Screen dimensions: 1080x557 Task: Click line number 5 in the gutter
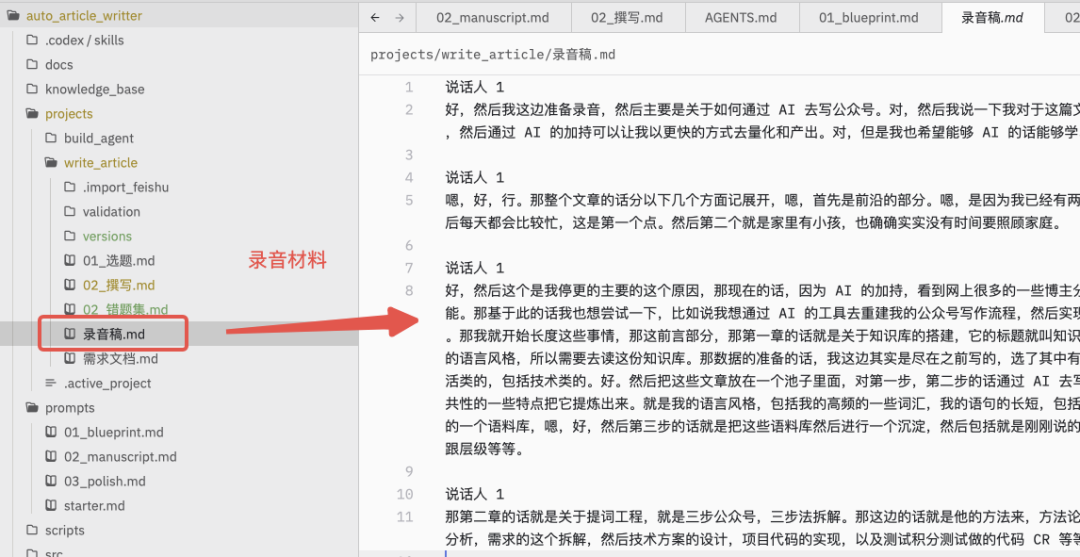click(409, 200)
